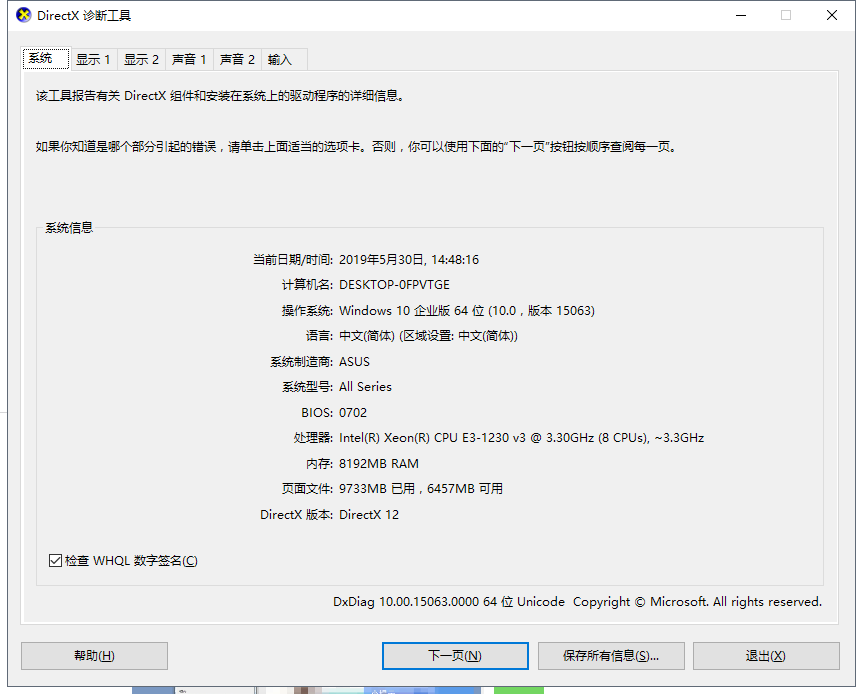Screen dimensions: 863x694
Task: Click the computer name DESKTOP-0FPVTGE
Action: click(394, 285)
